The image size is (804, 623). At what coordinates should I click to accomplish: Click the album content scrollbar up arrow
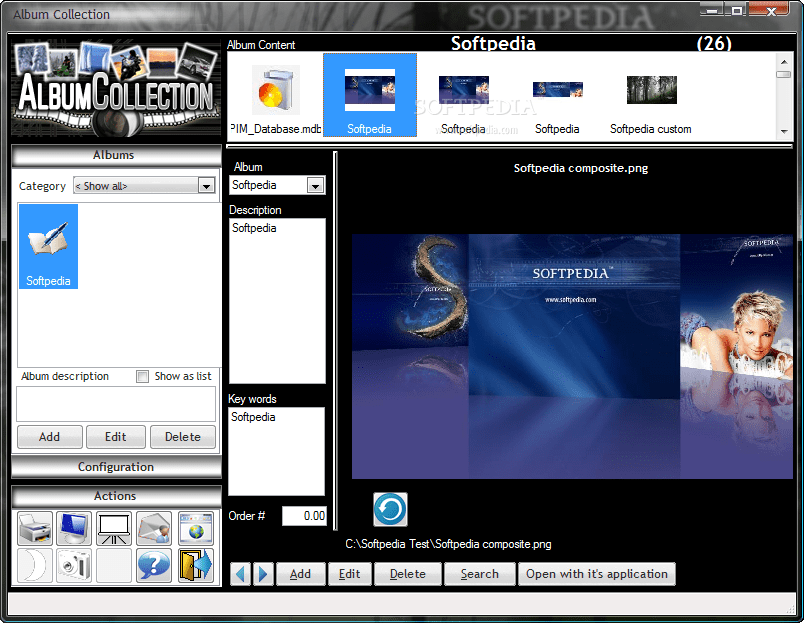pyautogui.click(x=784, y=62)
